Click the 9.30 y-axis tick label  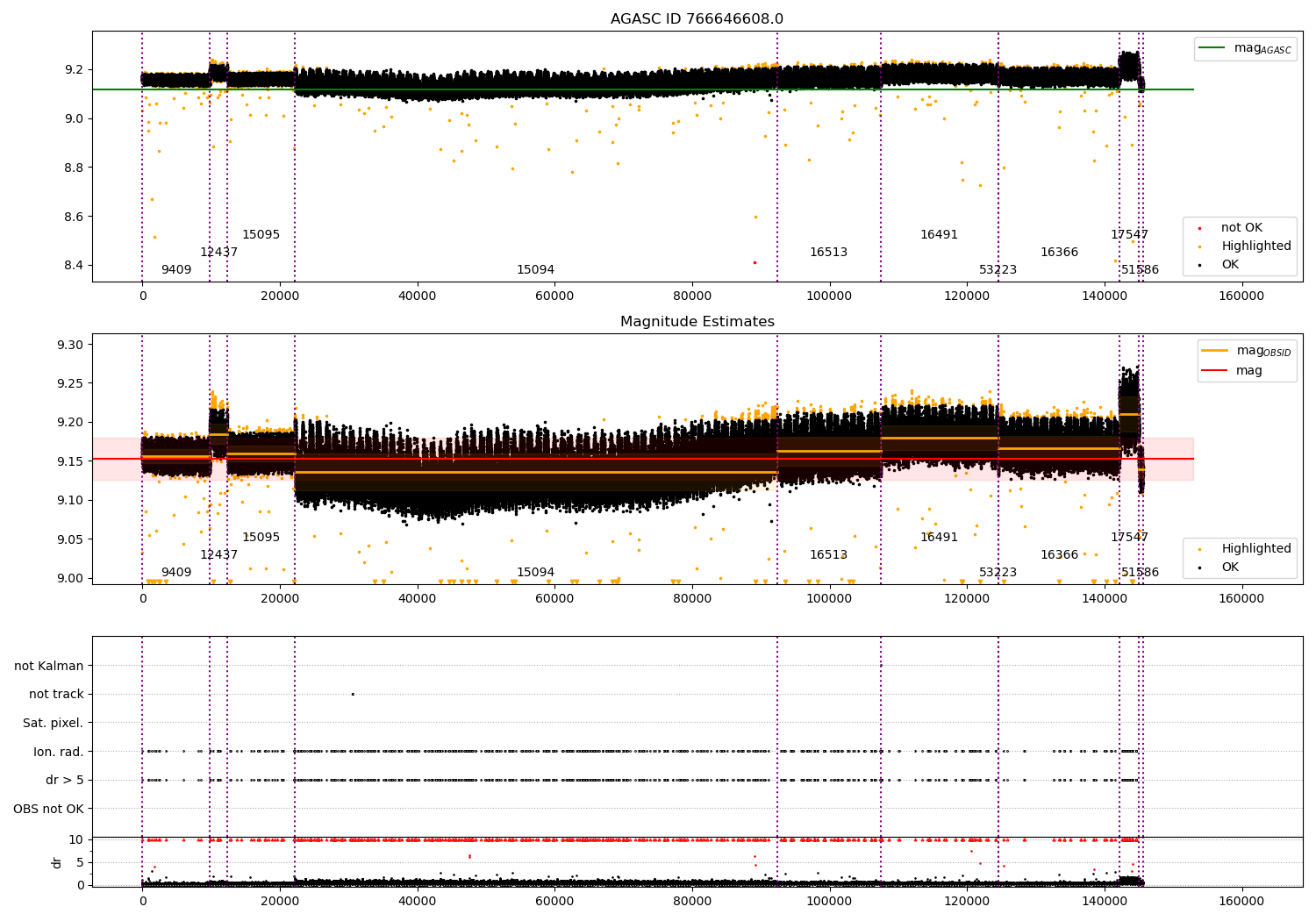pos(70,345)
